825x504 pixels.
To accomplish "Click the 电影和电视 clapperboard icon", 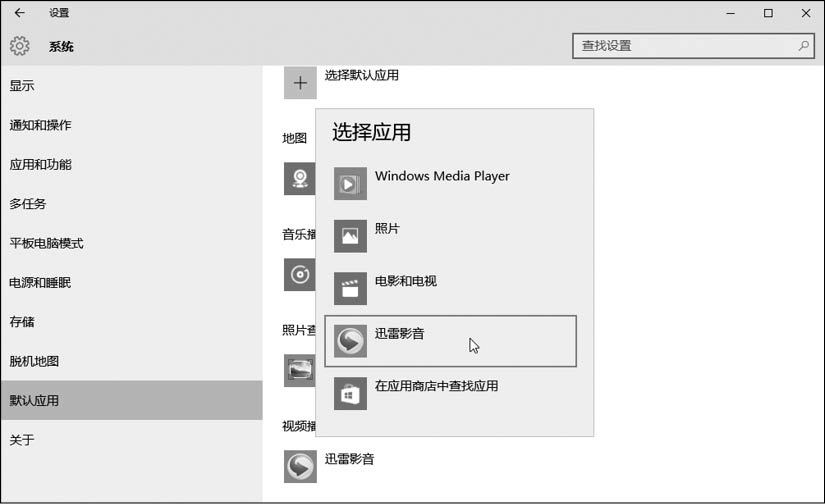I will pyautogui.click(x=350, y=288).
